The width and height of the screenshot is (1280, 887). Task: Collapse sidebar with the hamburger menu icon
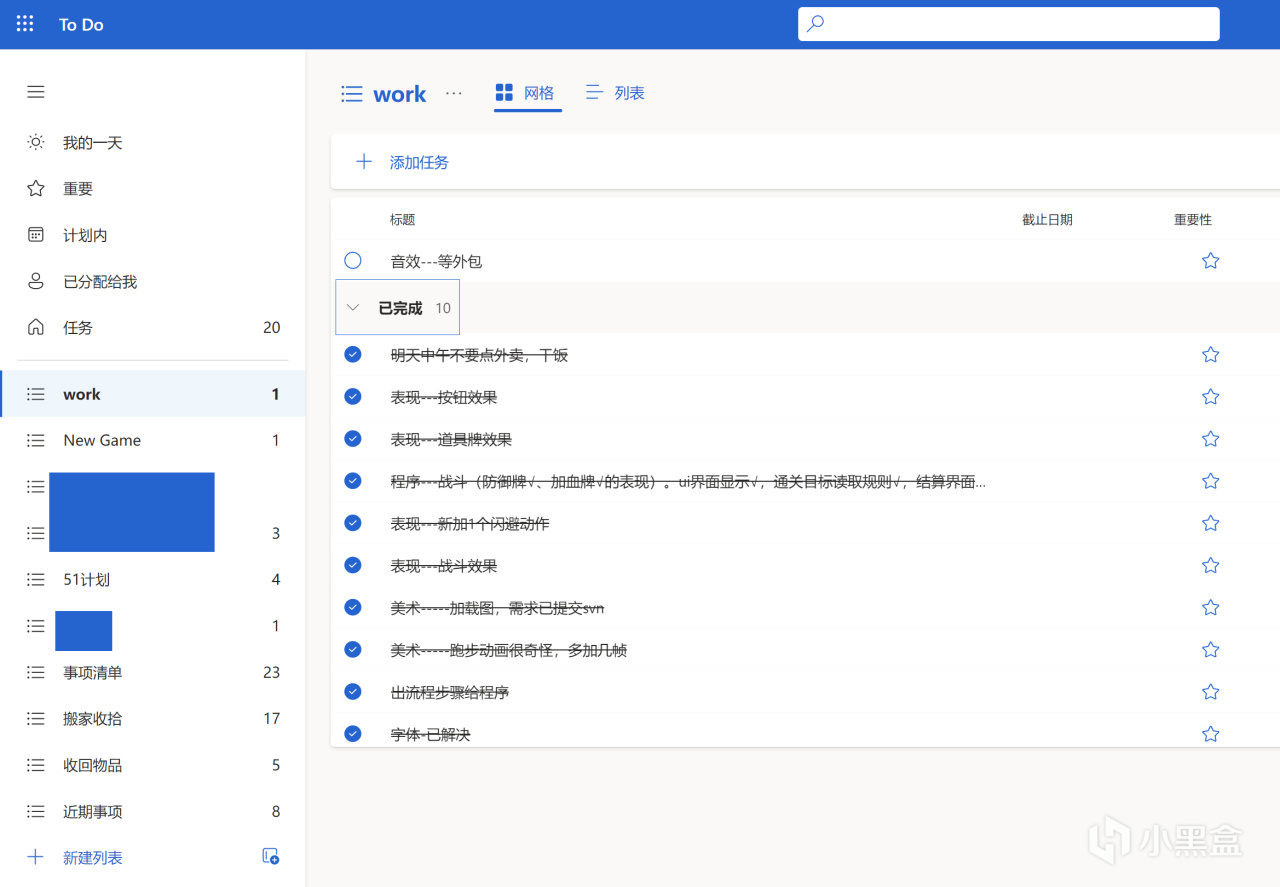(x=36, y=92)
